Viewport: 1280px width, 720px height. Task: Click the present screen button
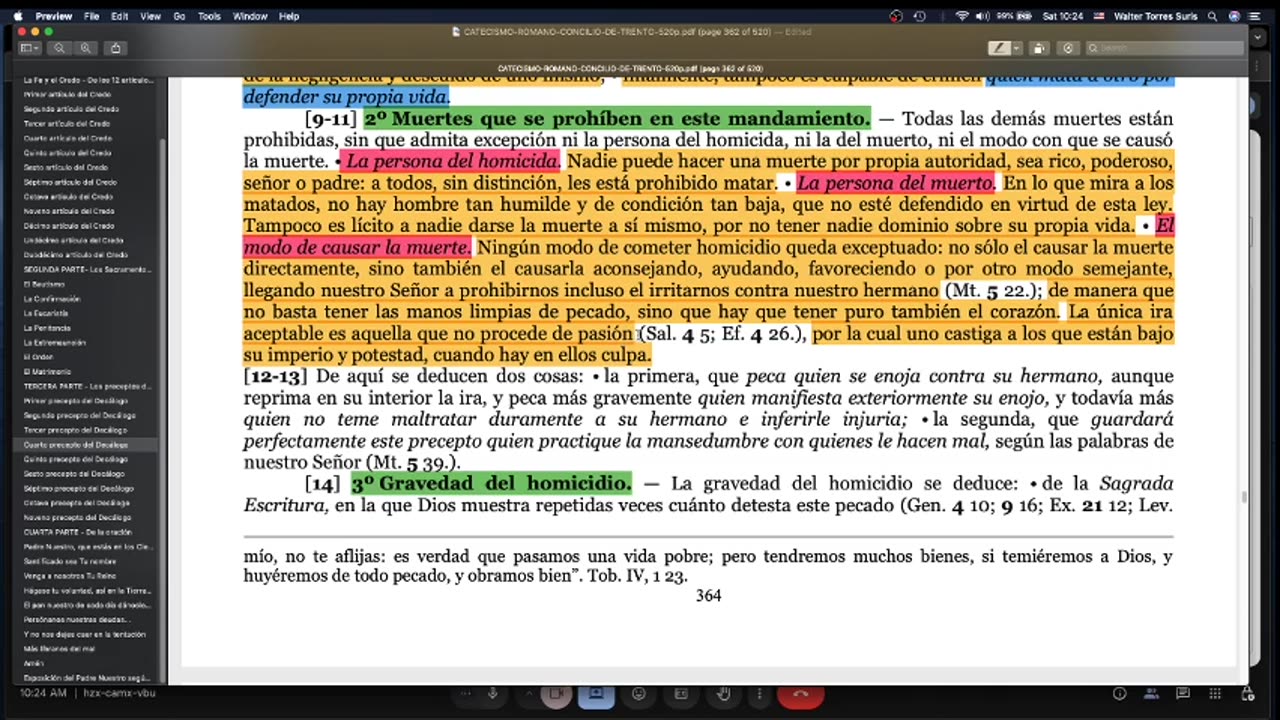click(x=596, y=694)
